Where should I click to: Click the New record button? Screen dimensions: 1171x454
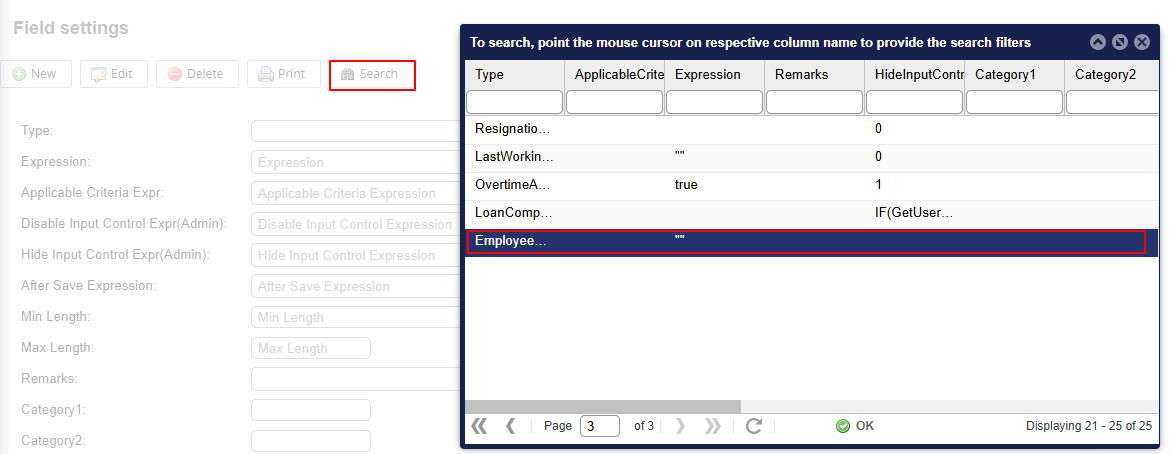tap(35, 74)
